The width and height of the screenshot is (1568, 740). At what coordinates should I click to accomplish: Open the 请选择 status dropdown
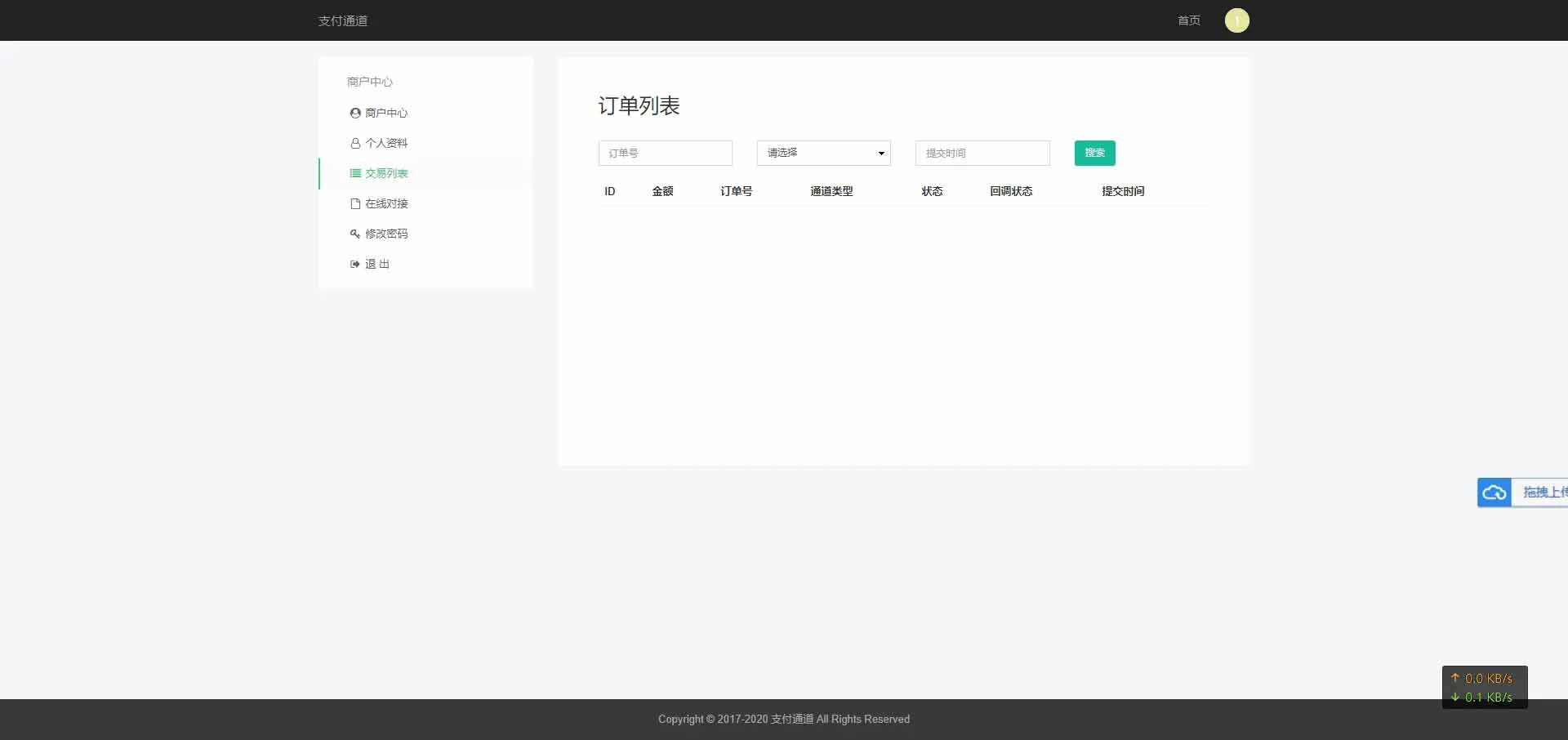pyautogui.click(x=822, y=153)
